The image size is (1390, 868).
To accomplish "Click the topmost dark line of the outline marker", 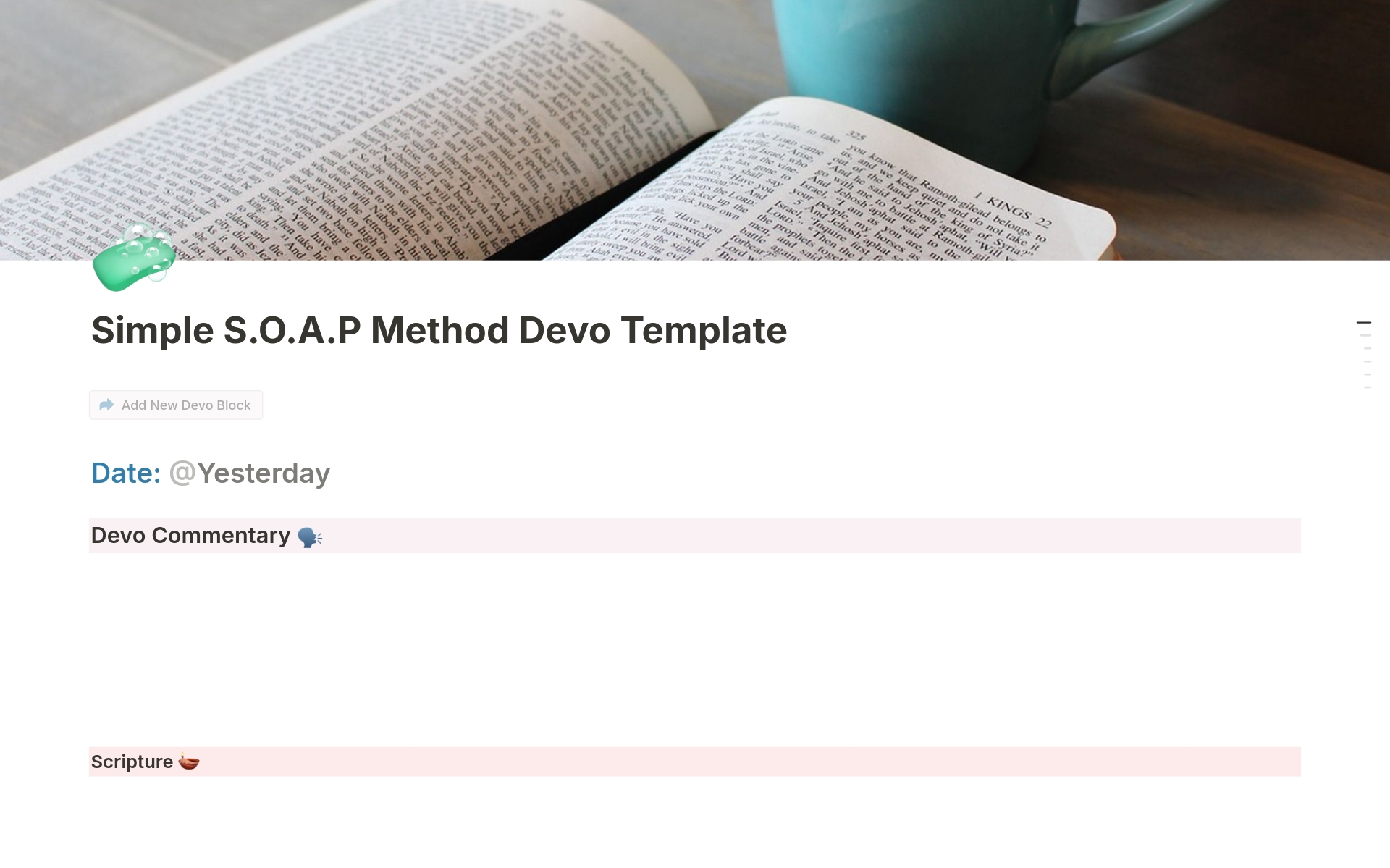I will coord(1365,322).
